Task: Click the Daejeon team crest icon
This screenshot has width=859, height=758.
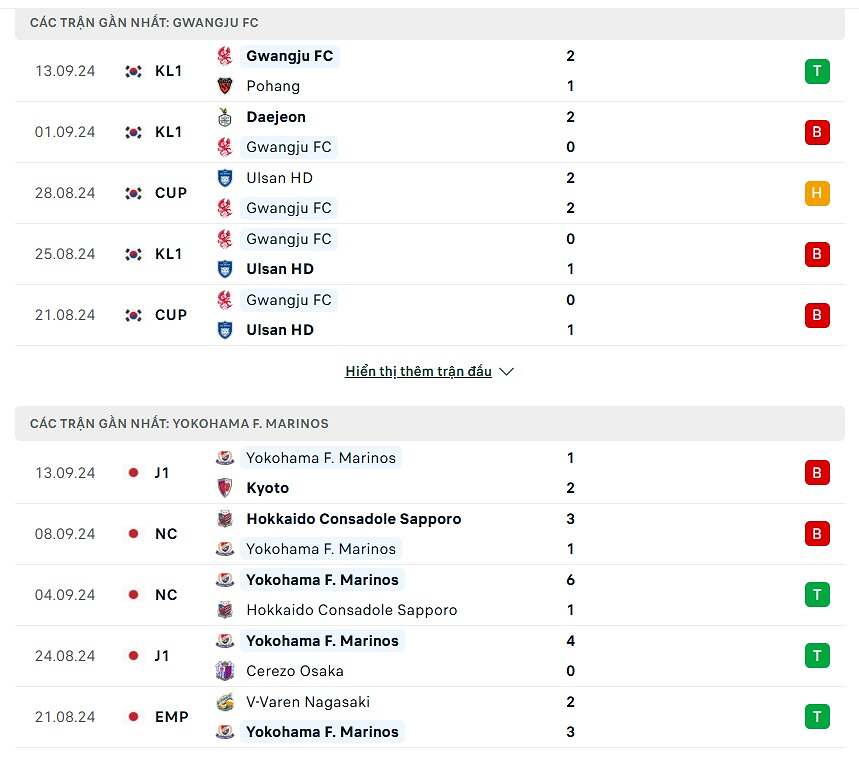Action: 225,117
